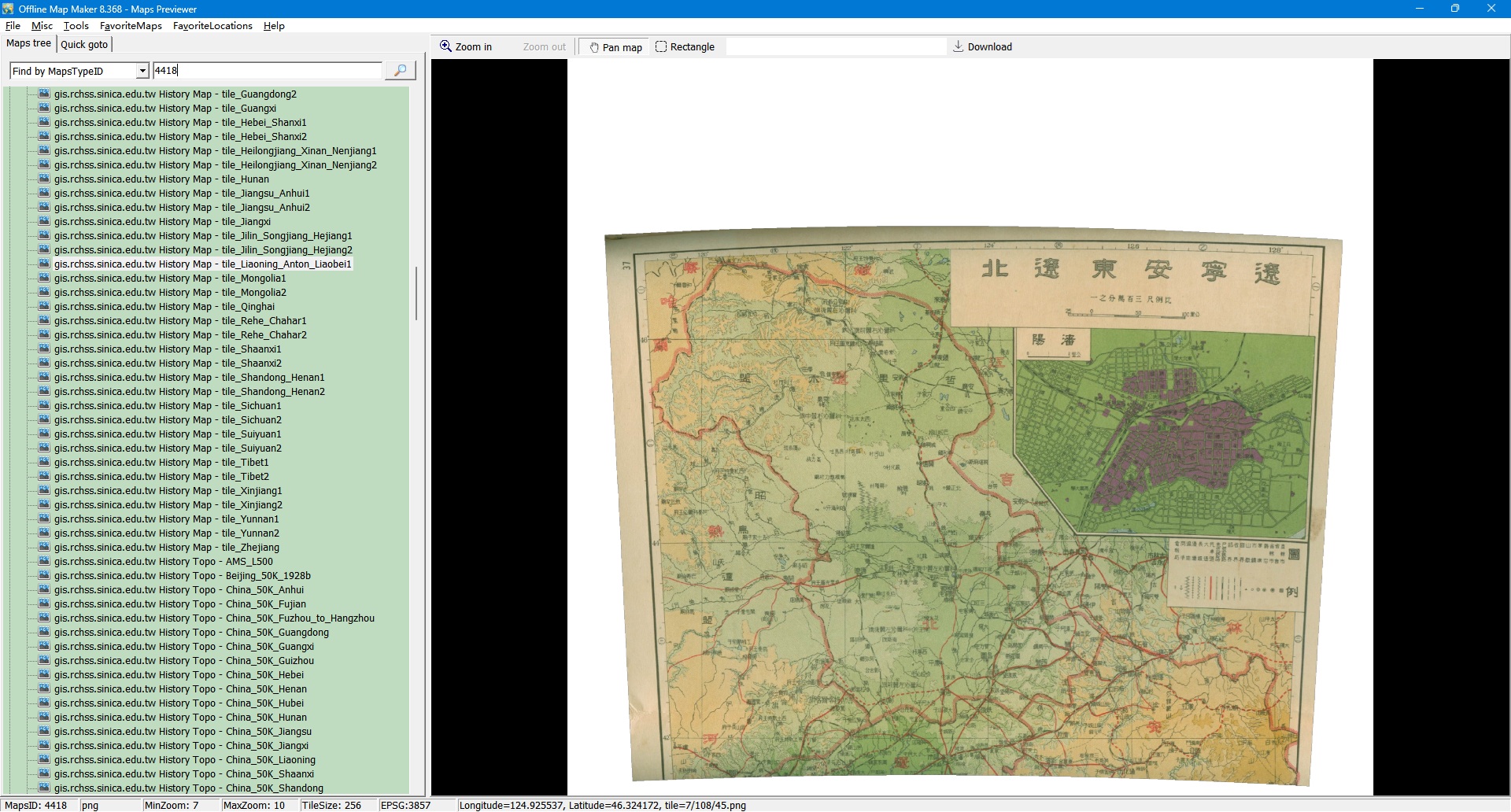Click the search magnifier button
Screen dimensions: 1511x812
pyautogui.click(x=400, y=71)
